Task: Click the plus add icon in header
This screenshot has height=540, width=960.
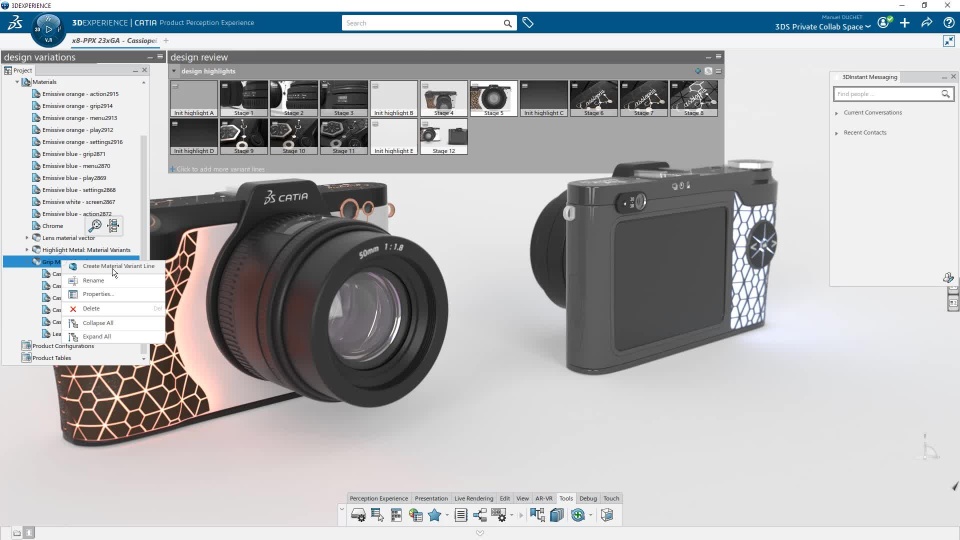Action: tap(905, 23)
